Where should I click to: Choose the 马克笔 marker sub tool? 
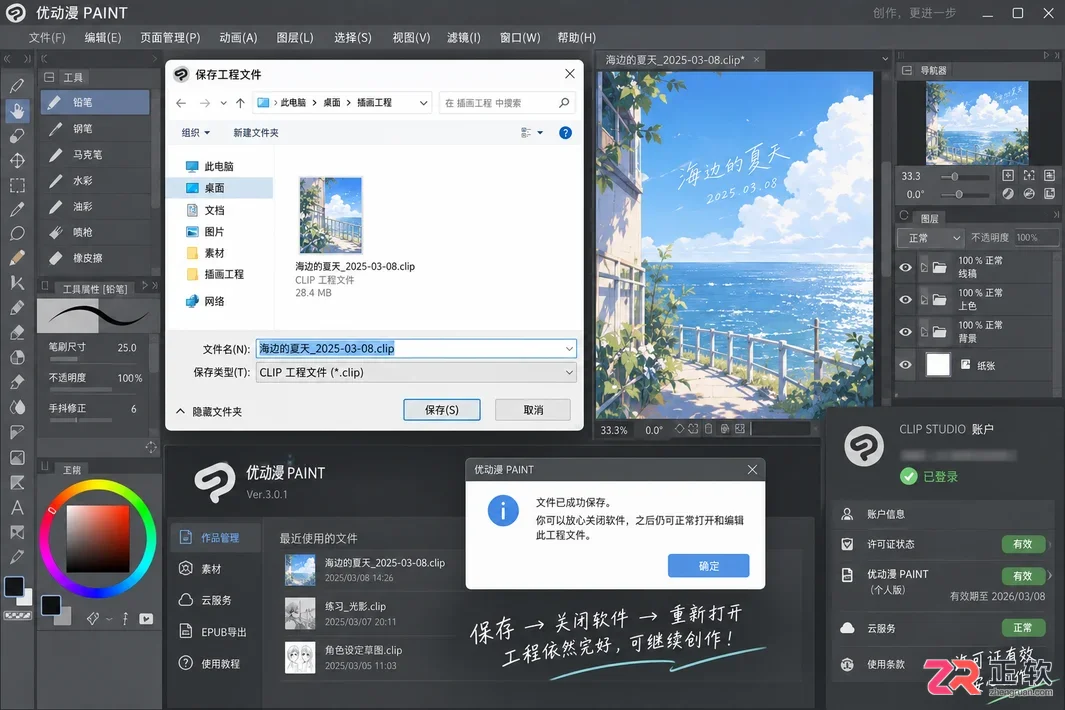click(x=95, y=154)
